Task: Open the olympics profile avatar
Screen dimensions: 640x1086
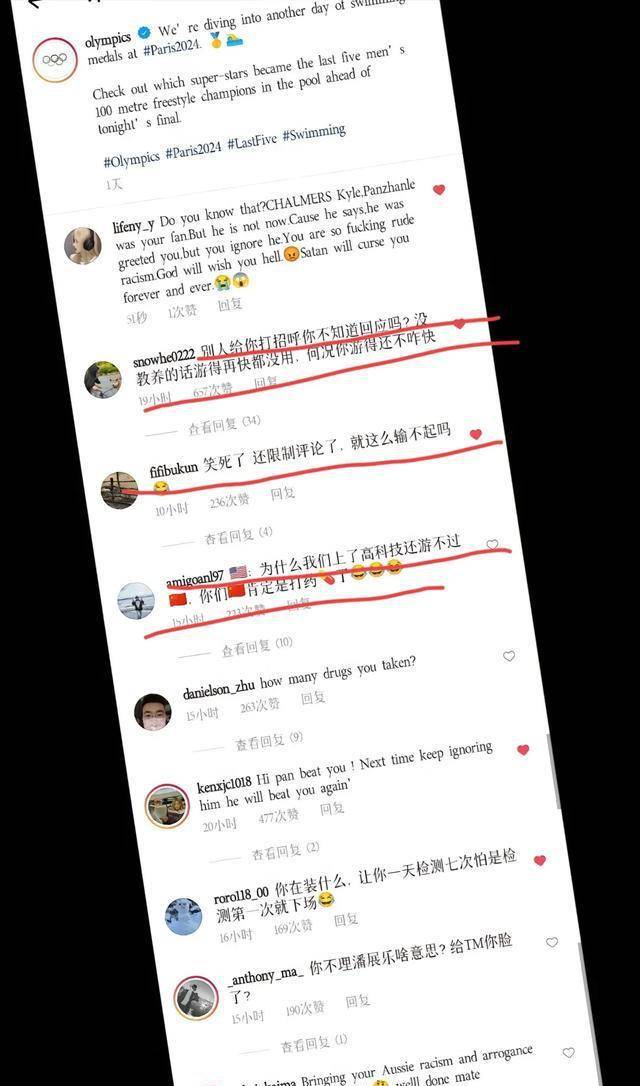Action: pos(55,60)
